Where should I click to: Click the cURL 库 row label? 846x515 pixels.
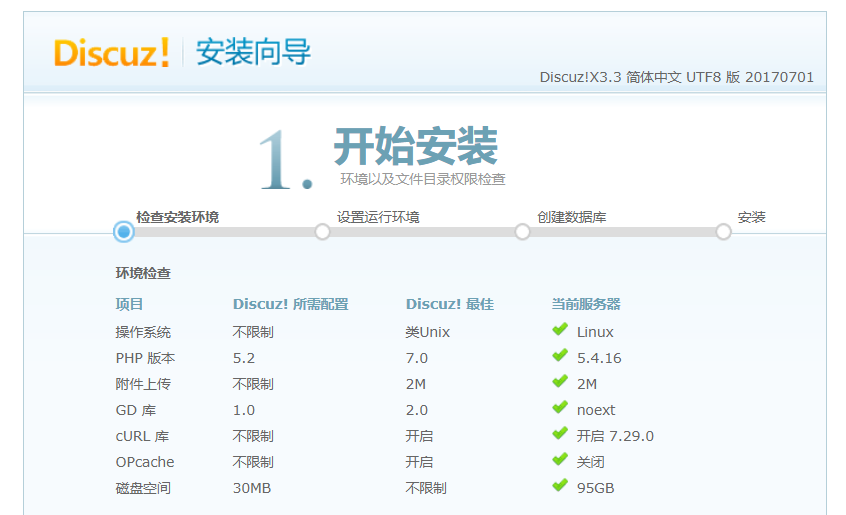point(142,436)
